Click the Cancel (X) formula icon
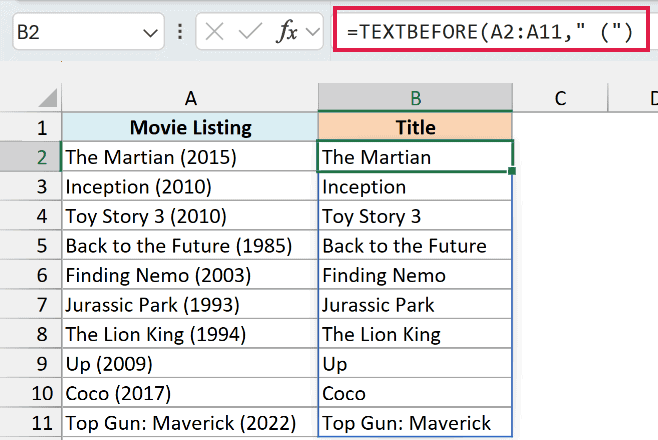The width and height of the screenshot is (658, 440). coord(214,32)
